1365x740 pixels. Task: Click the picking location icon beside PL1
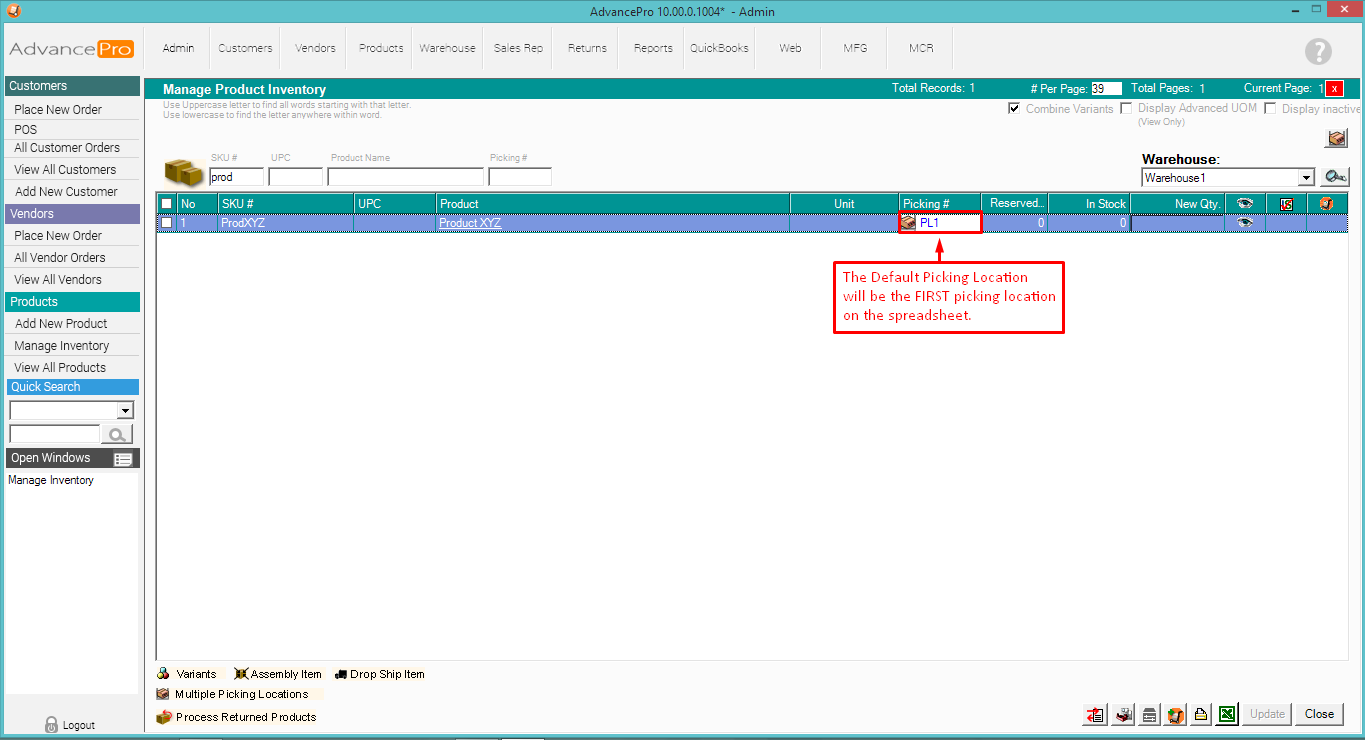pos(908,223)
